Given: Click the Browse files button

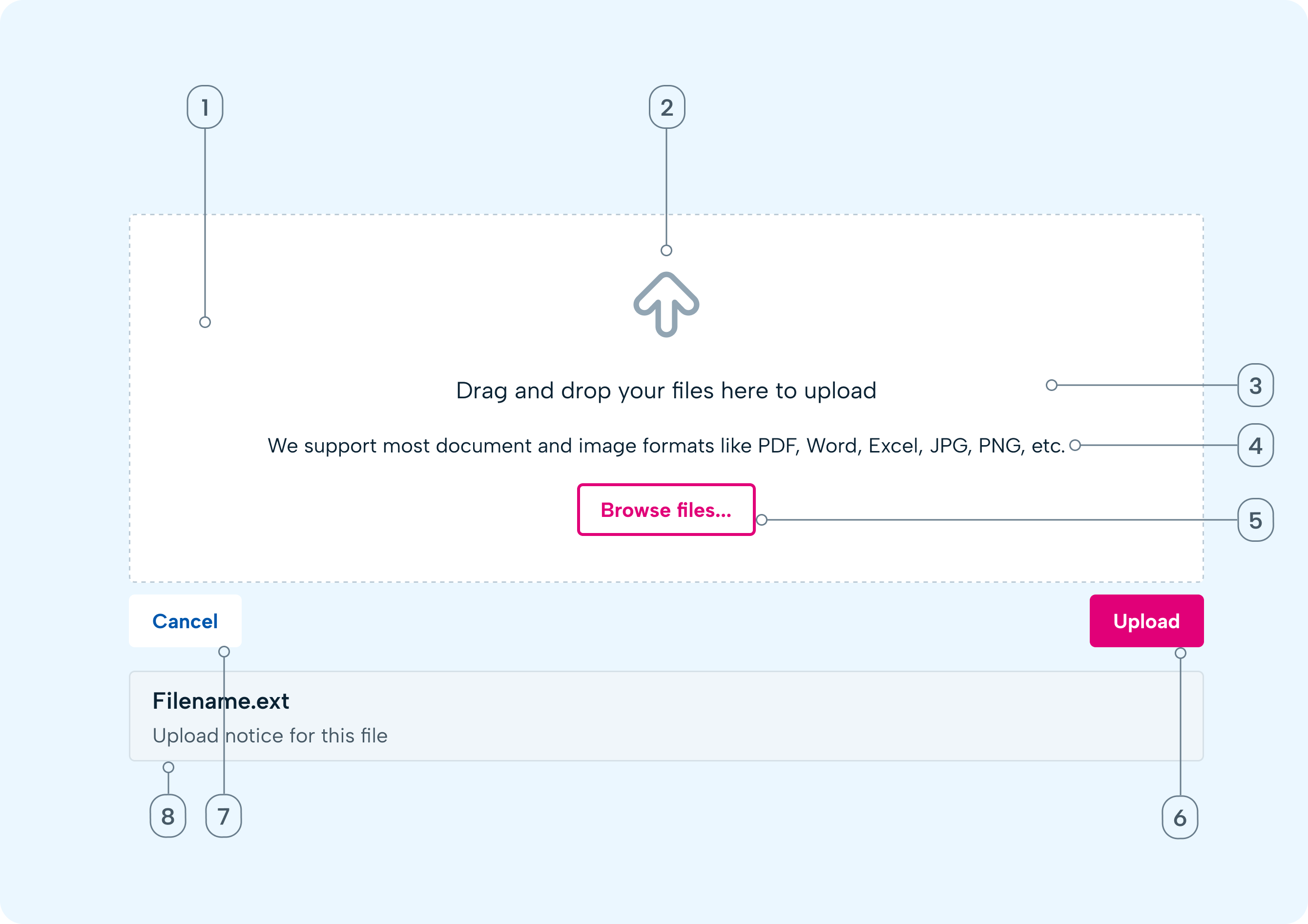Looking at the screenshot, I should tap(666, 510).
